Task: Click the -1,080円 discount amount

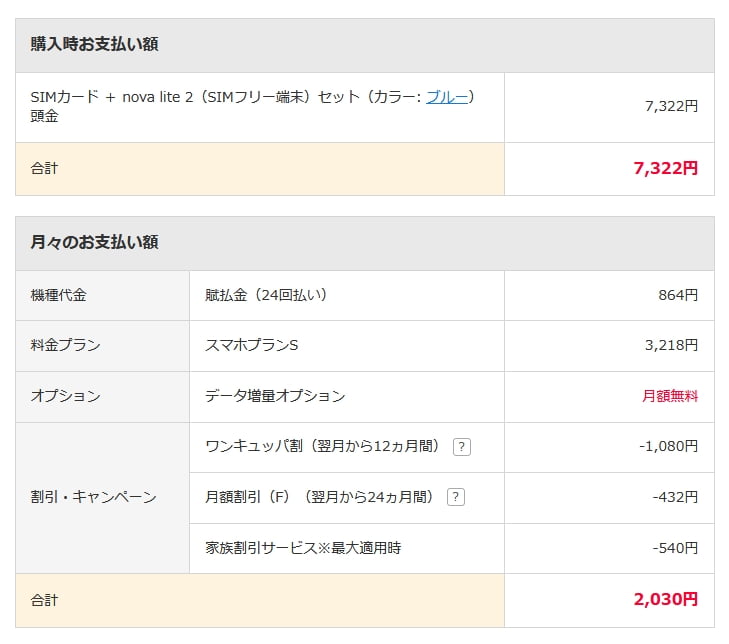Action: click(x=668, y=447)
